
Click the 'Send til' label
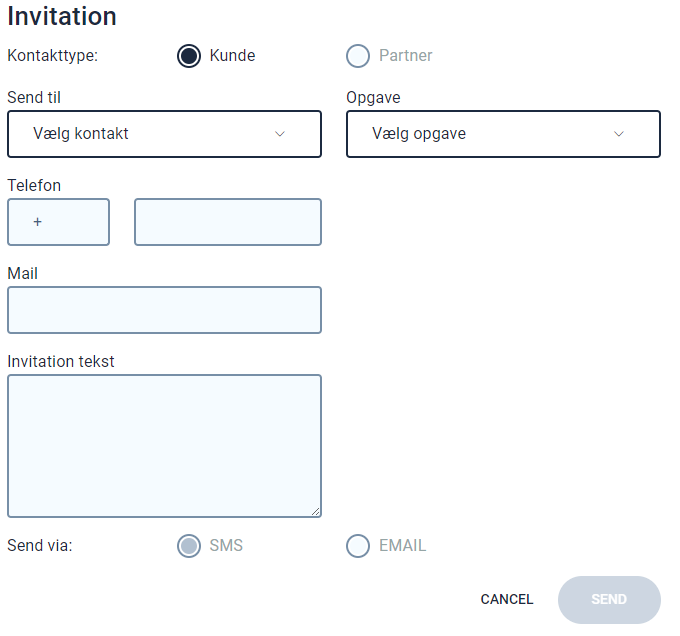(34, 98)
